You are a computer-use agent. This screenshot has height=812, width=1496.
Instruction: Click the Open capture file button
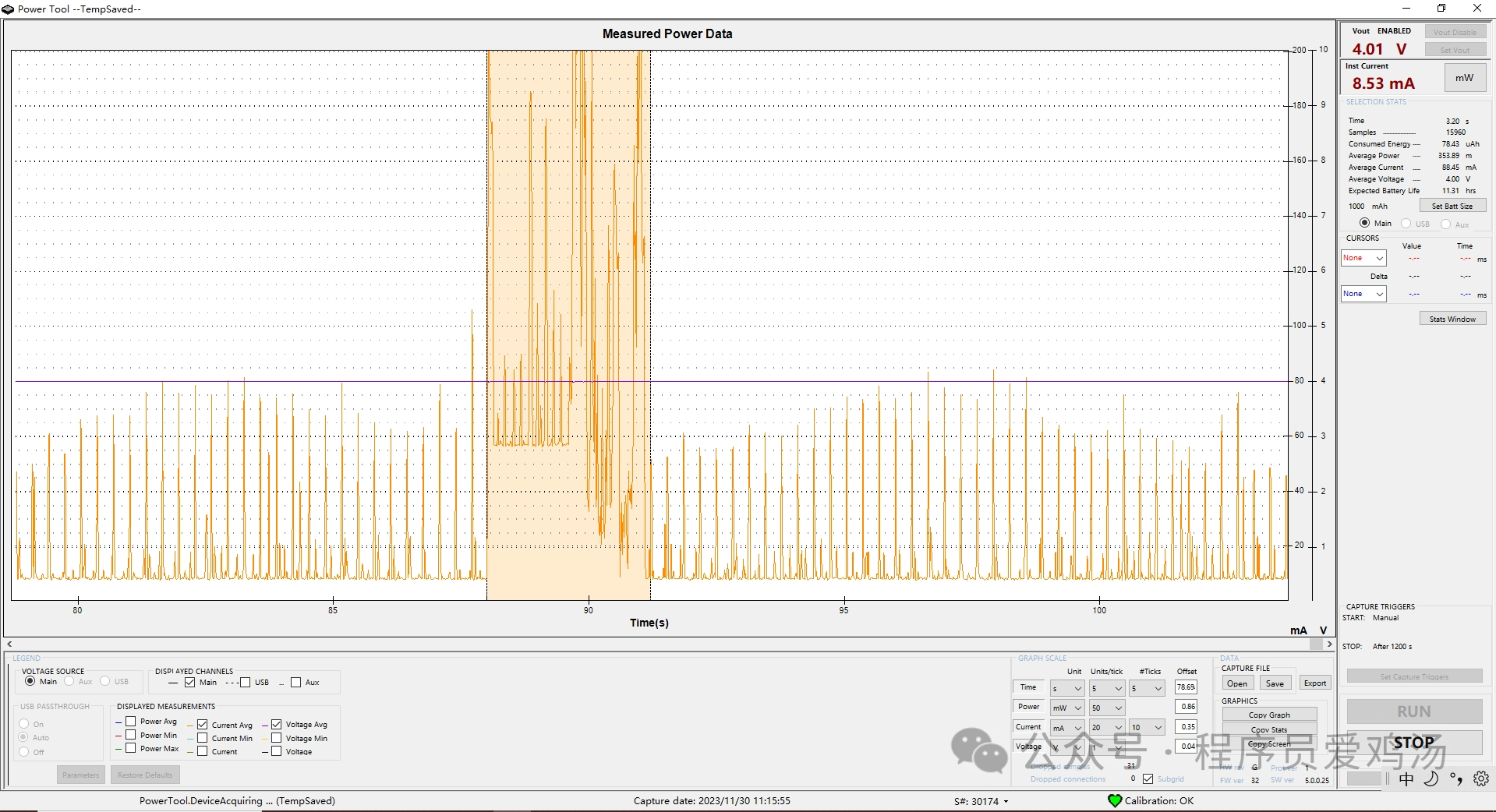[x=1237, y=683]
